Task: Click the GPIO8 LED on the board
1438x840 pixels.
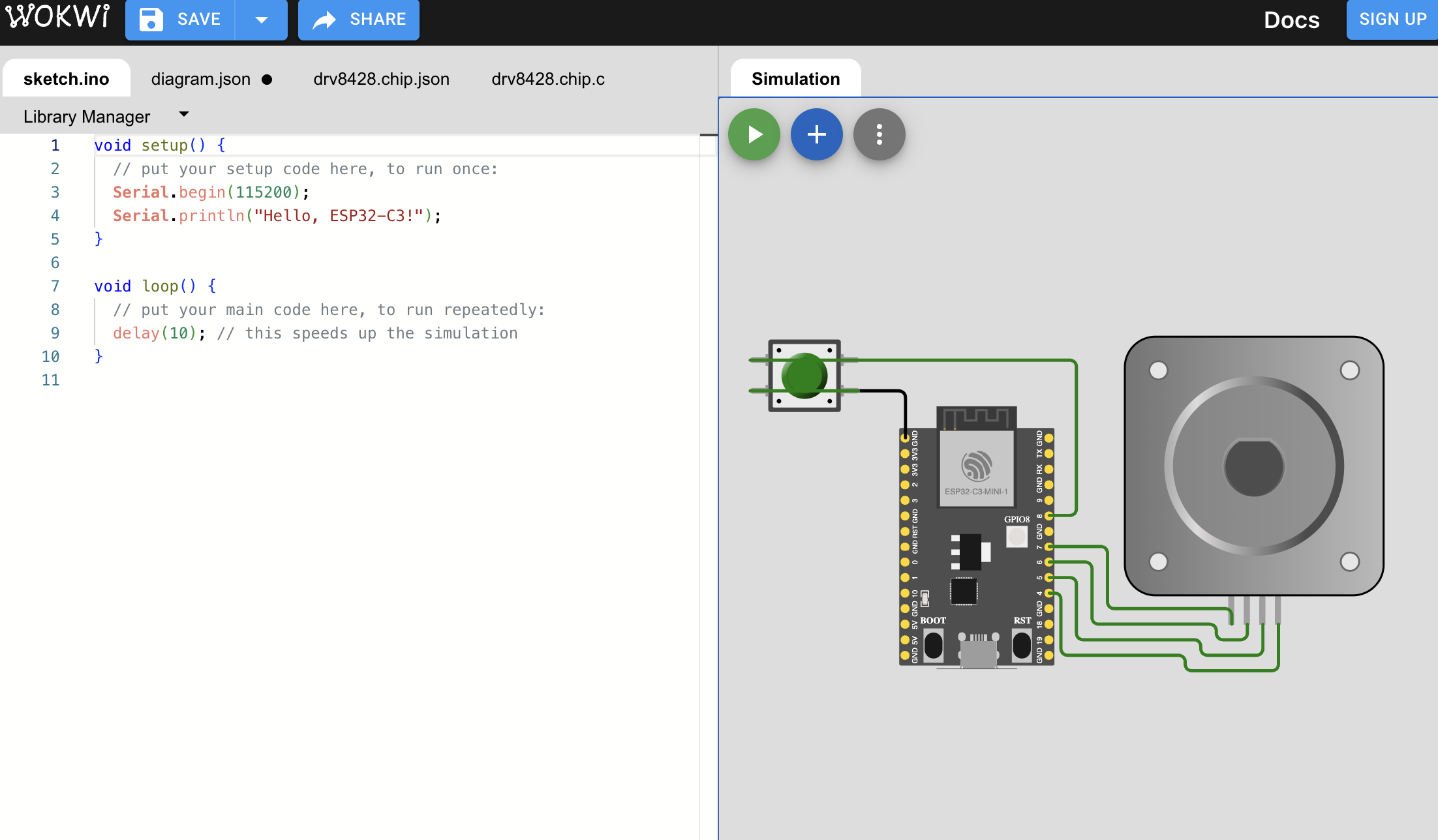Action: click(1017, 537)
